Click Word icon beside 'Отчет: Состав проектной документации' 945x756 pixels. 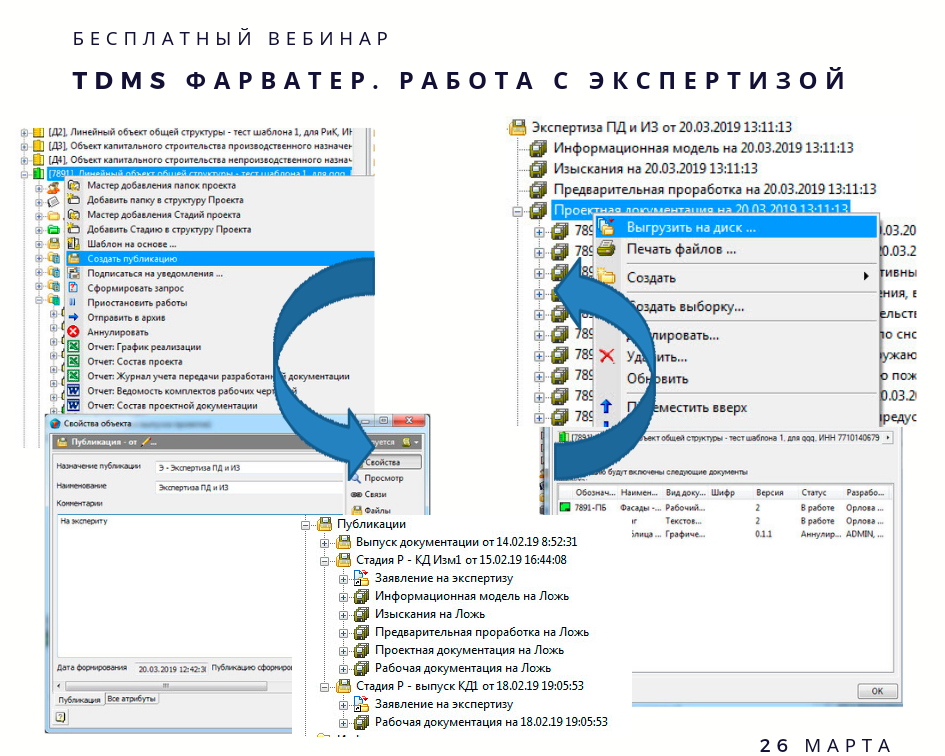click(74, 405)
